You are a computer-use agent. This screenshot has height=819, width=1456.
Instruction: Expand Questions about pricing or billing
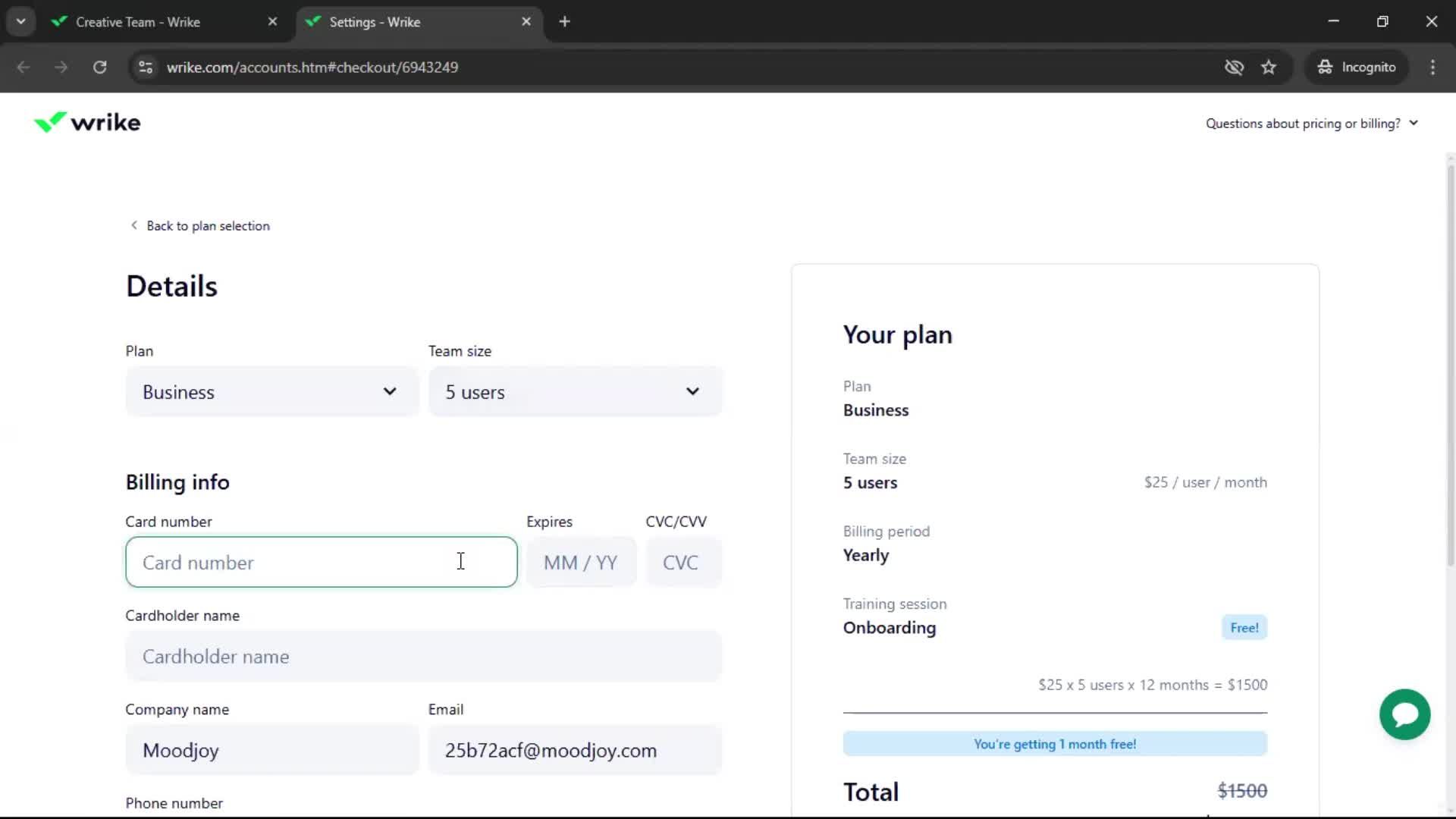tap(1311, 123)
